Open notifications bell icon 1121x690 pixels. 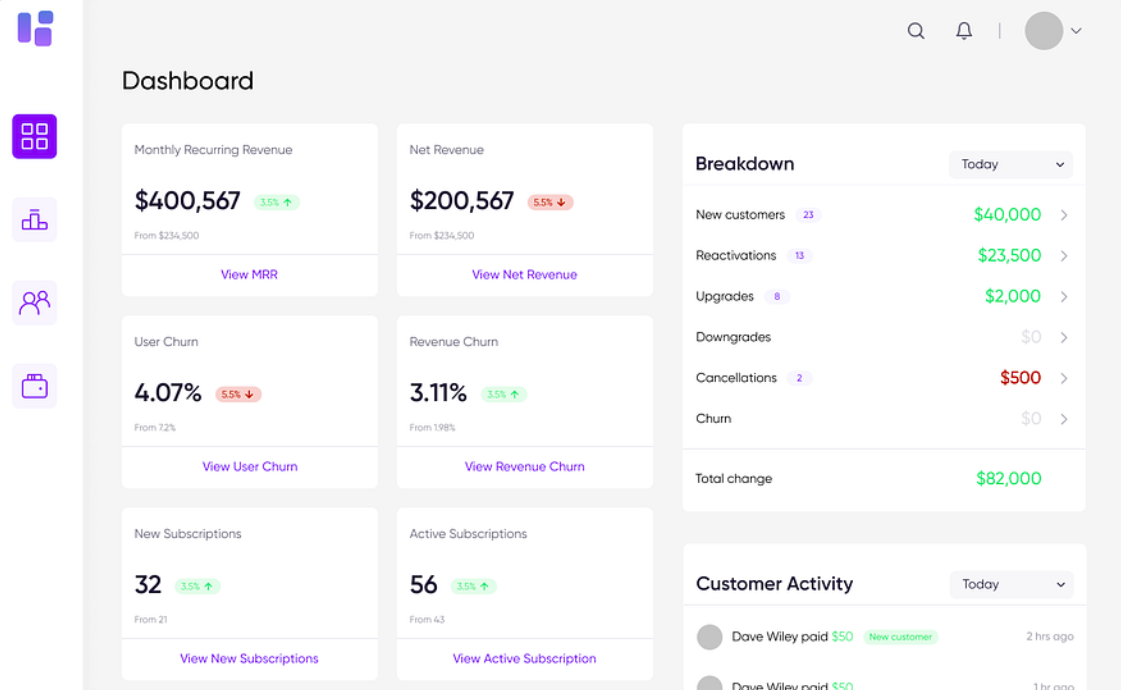coord(964,31)
